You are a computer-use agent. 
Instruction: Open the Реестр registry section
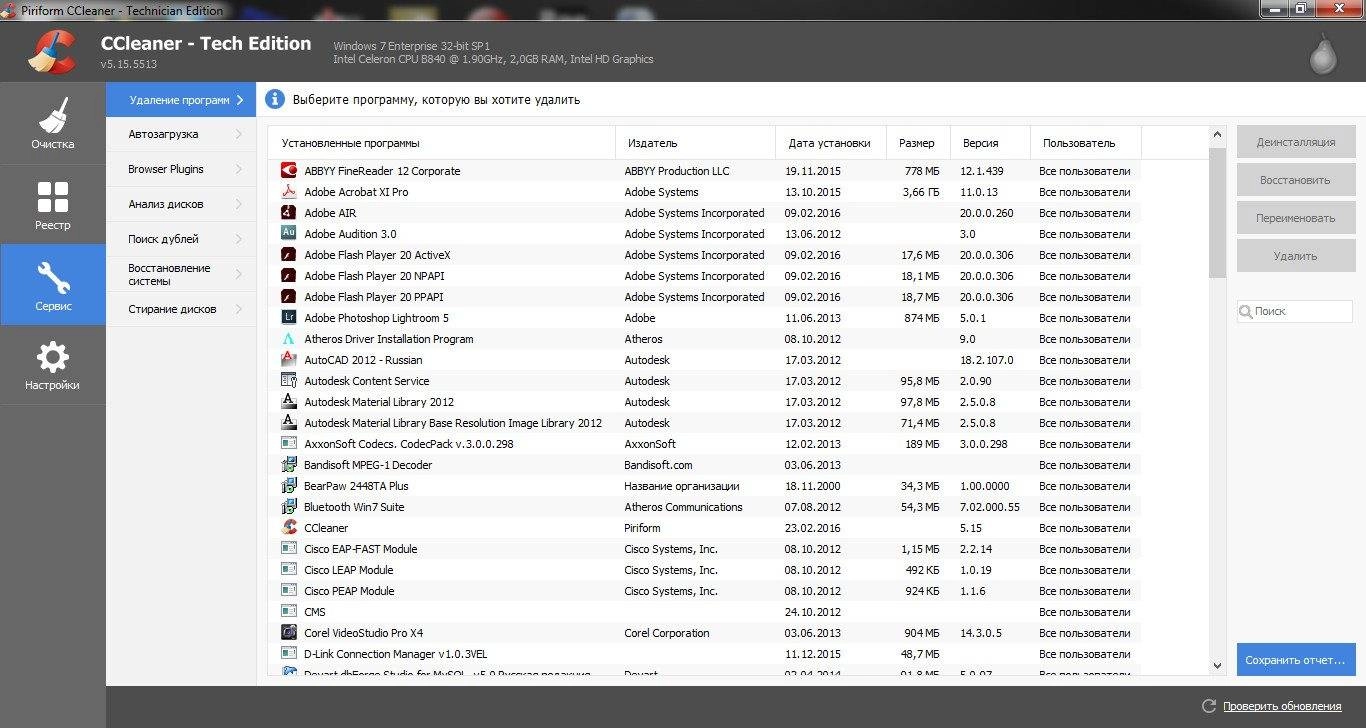[x=53, y=205]
